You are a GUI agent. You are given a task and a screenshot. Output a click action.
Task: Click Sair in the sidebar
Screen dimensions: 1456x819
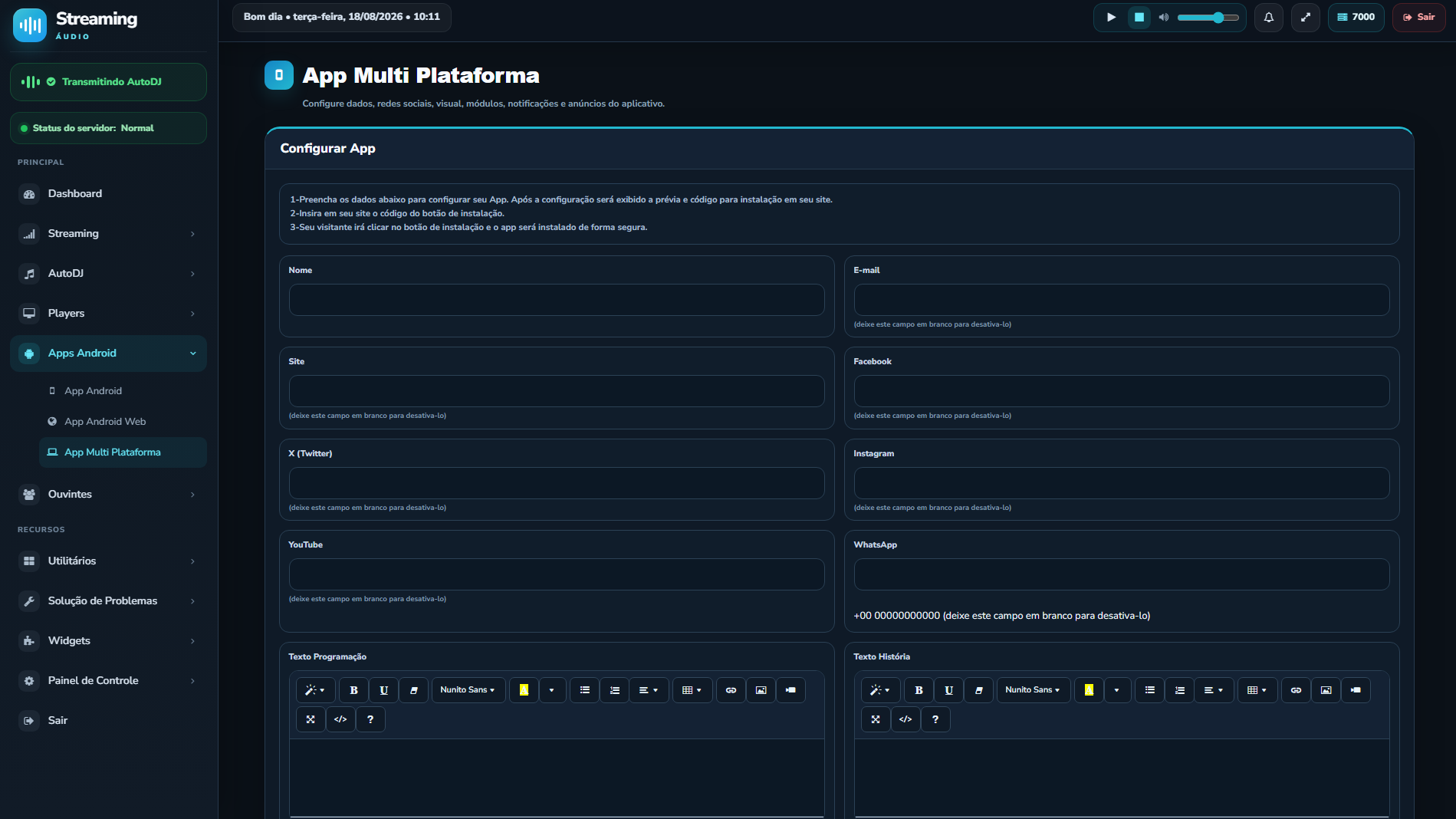point(108,721)
